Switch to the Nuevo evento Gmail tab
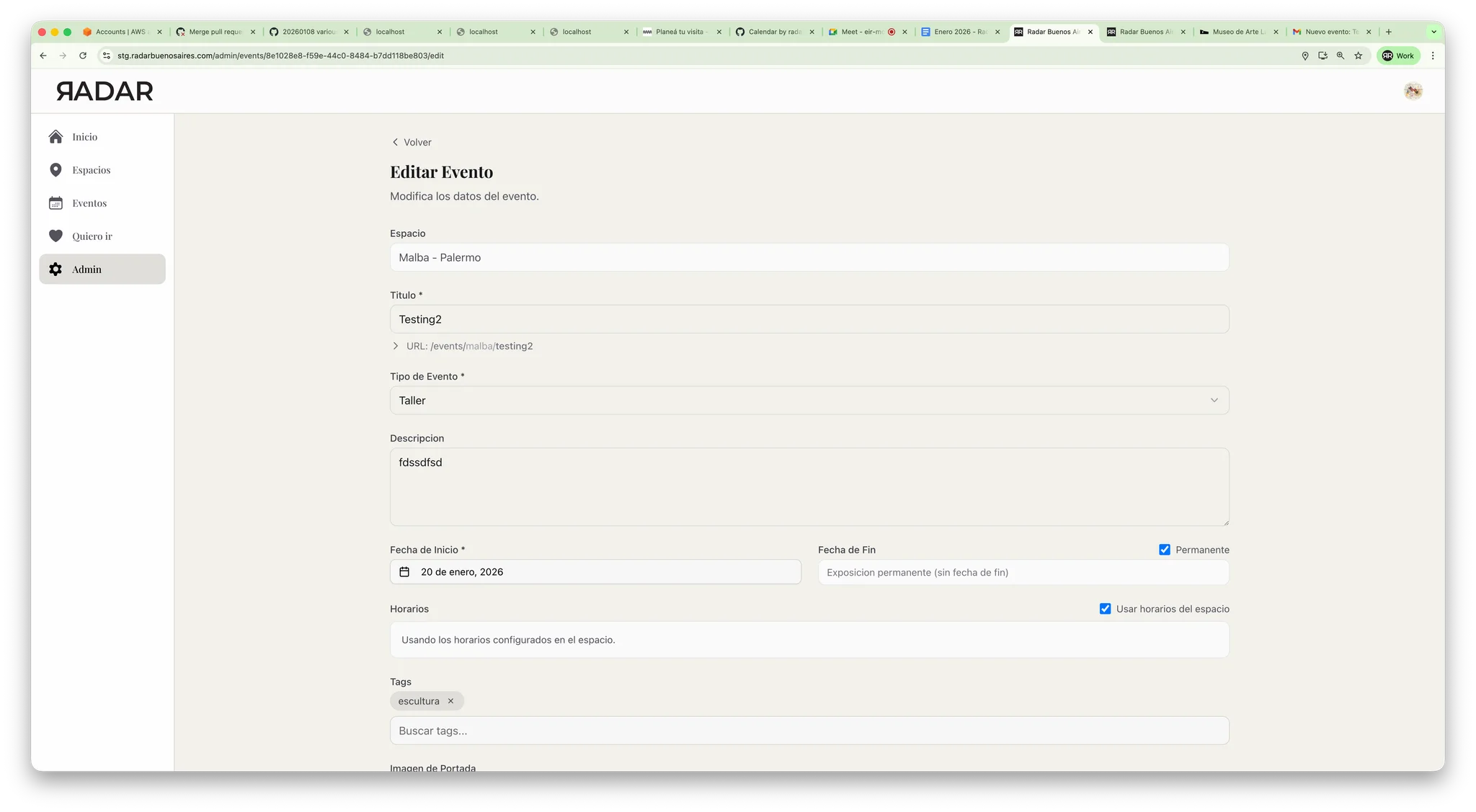The height and width of the screenshot is (812, 1476). 1331,32
